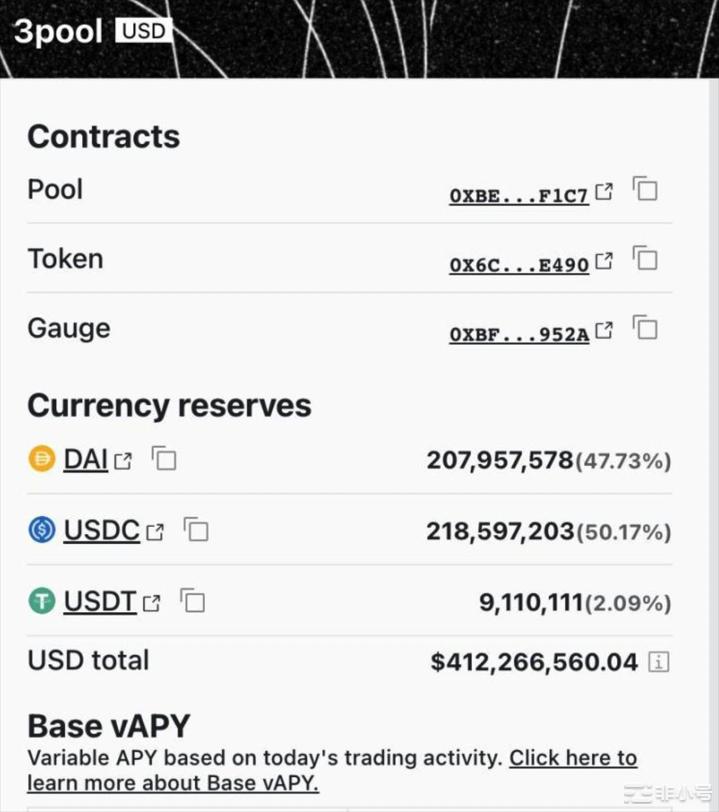Open Token contract external link
The image size is (719, 812).
604,260
